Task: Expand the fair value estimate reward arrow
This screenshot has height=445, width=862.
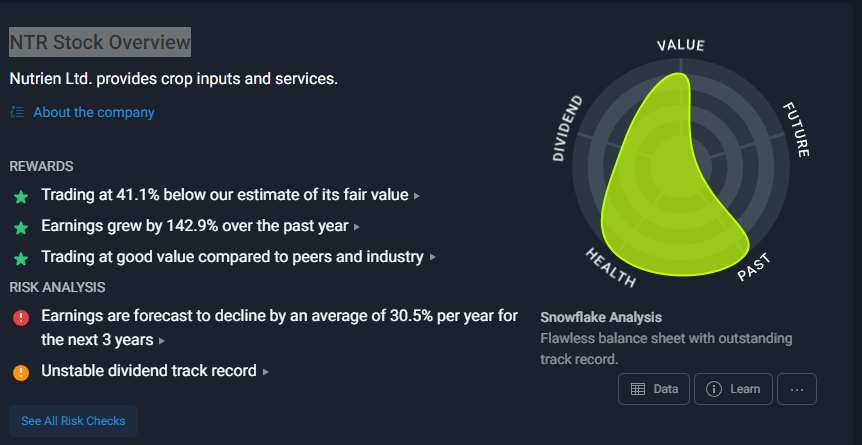Action: tap(417, 196)
